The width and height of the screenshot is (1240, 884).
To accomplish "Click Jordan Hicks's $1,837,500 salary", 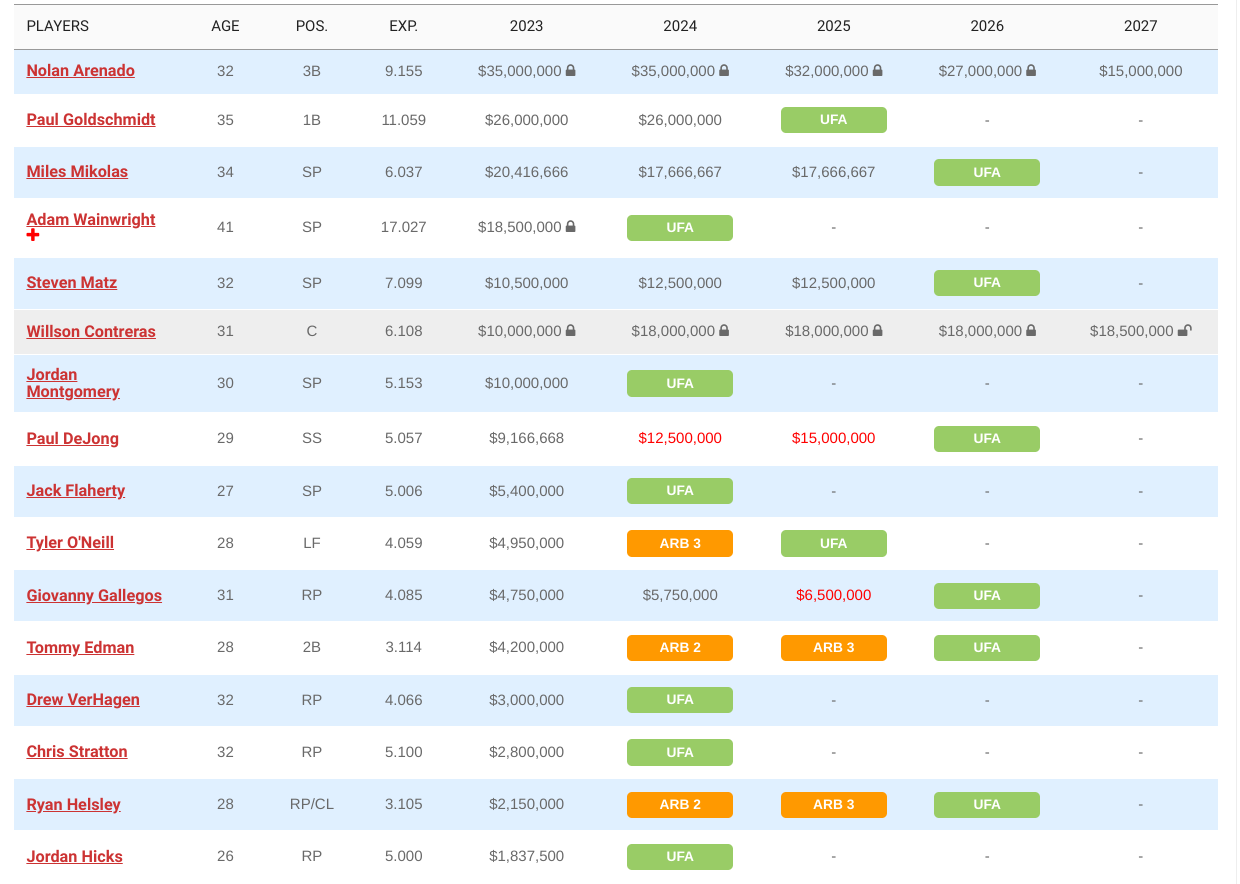I will coord(527,857).
